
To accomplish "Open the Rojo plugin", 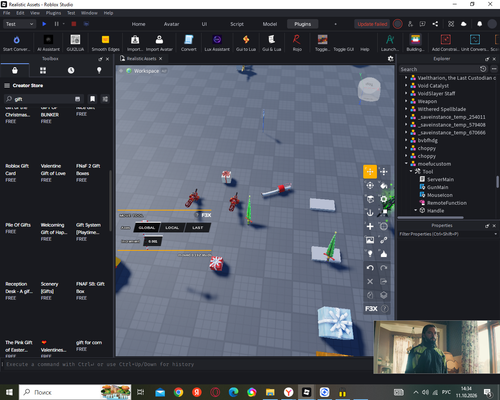I will click(x=297, y=43).
